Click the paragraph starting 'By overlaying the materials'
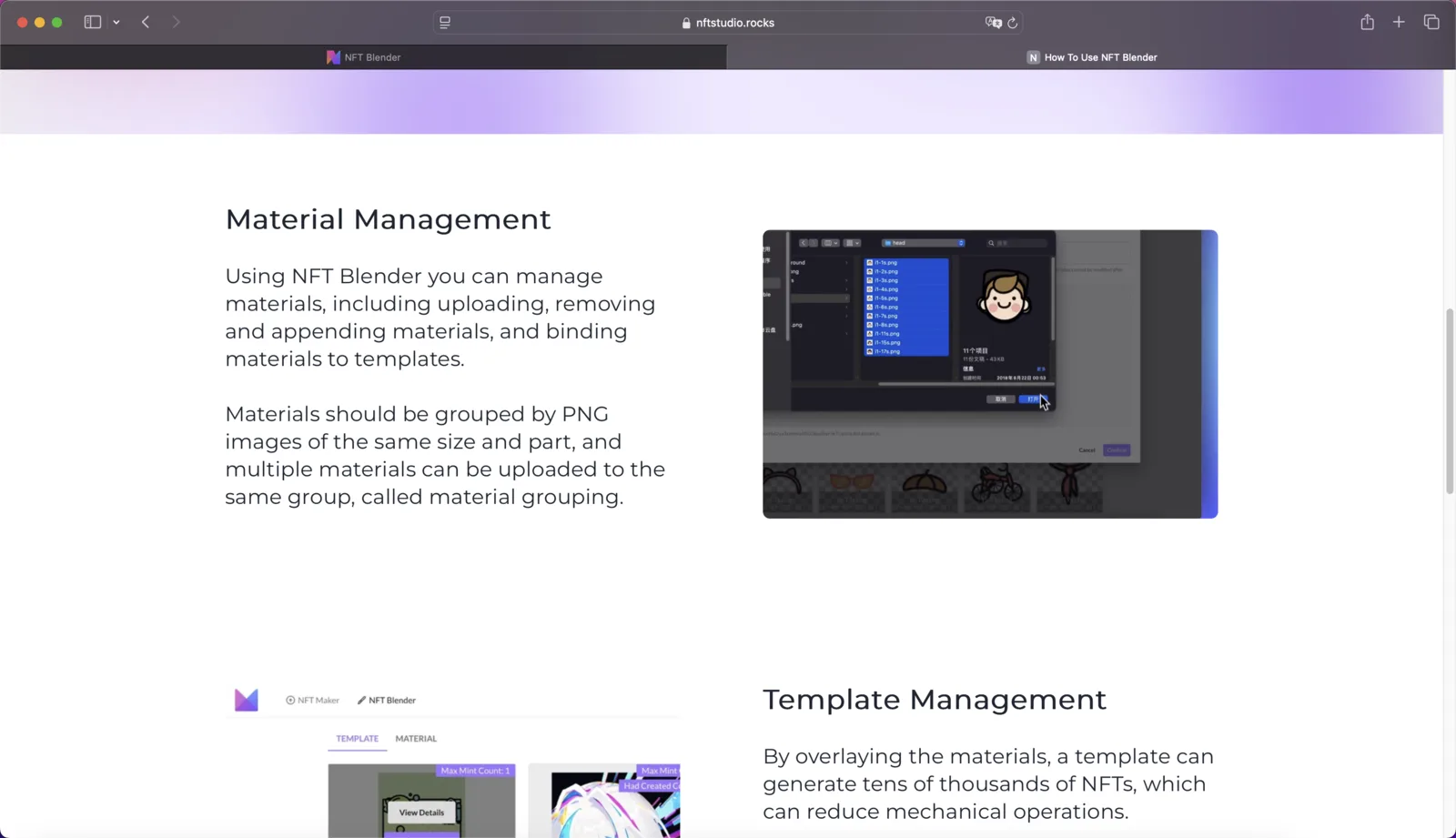Screen dimensions: 1456x838 click(x=988, y=784)
